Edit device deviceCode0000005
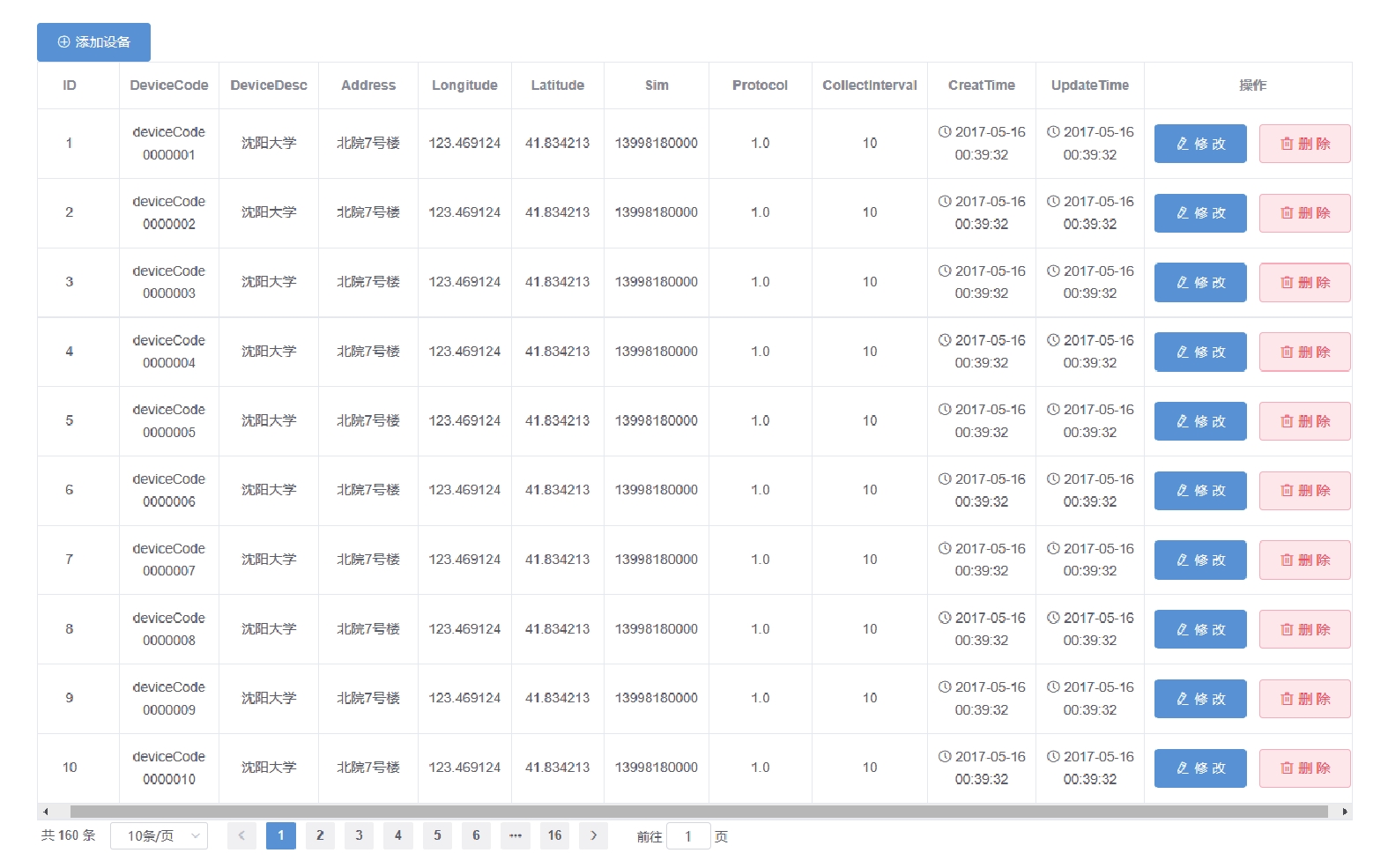The width and height of the screenshot is (1388, 868). pos(1200,421)
